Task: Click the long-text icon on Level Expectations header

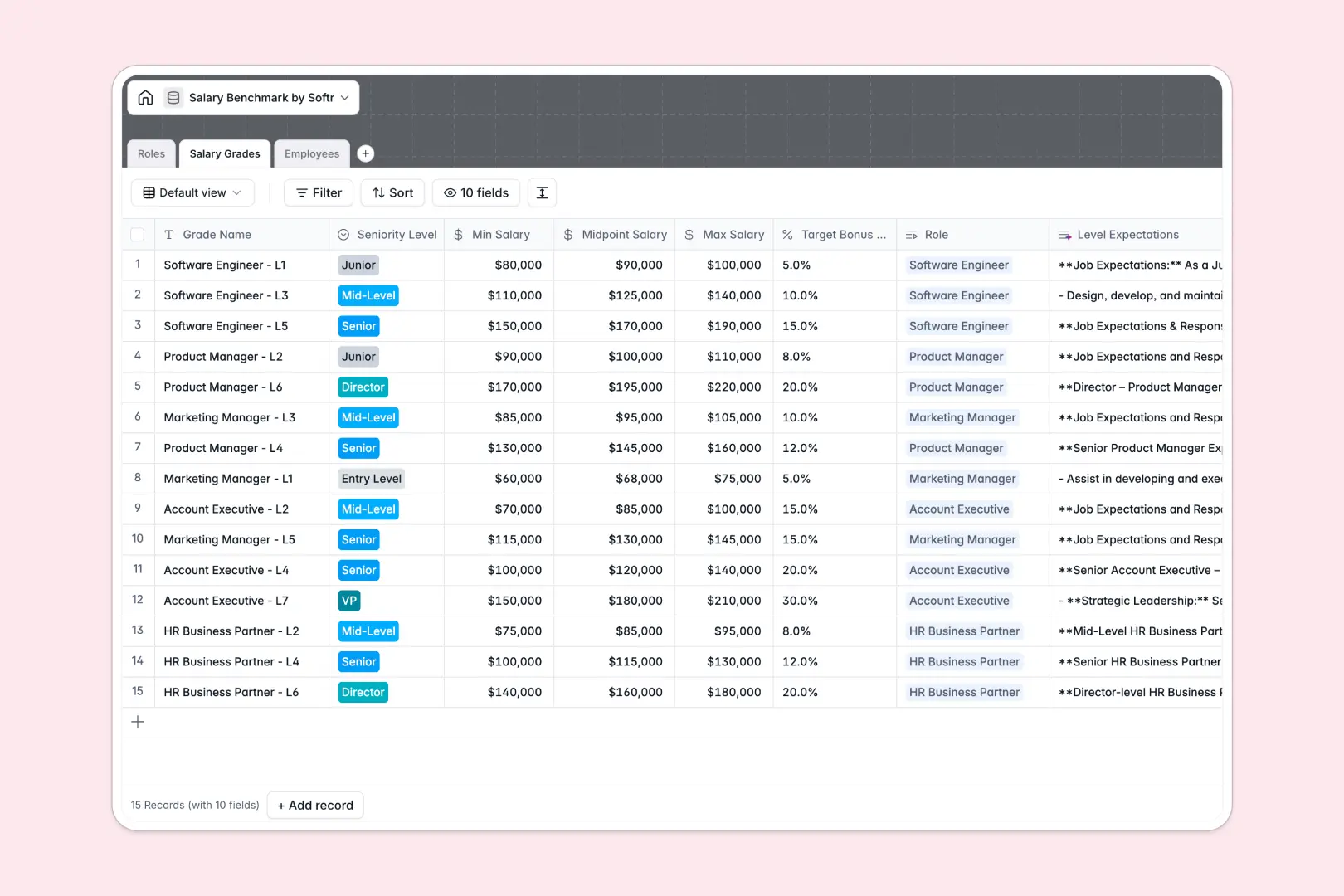Action: click(1064, 234)
